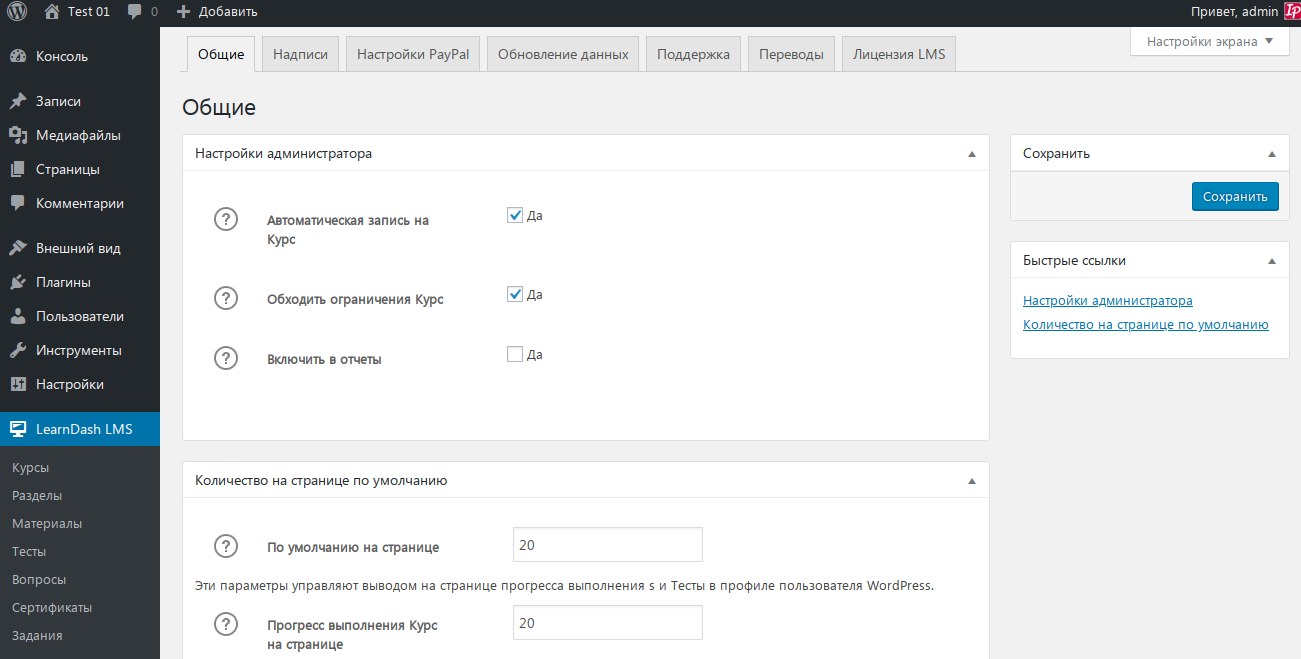The image size is (1301, 659).
Task: Click the Инструменты wrench icon
Action: coord(18,350)
